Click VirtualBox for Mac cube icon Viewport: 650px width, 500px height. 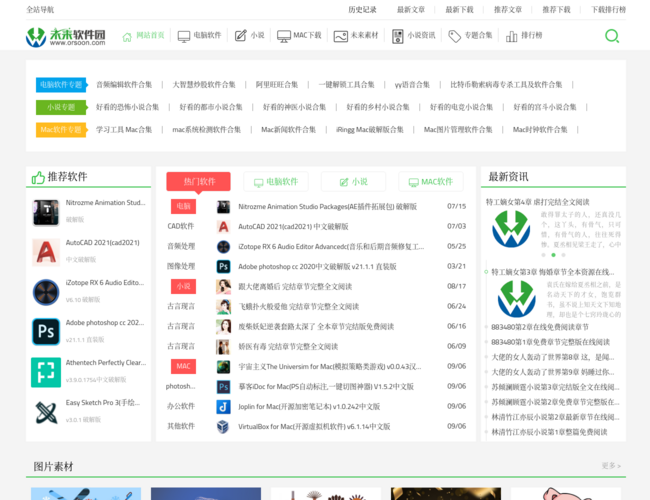[x=223, y=427]
